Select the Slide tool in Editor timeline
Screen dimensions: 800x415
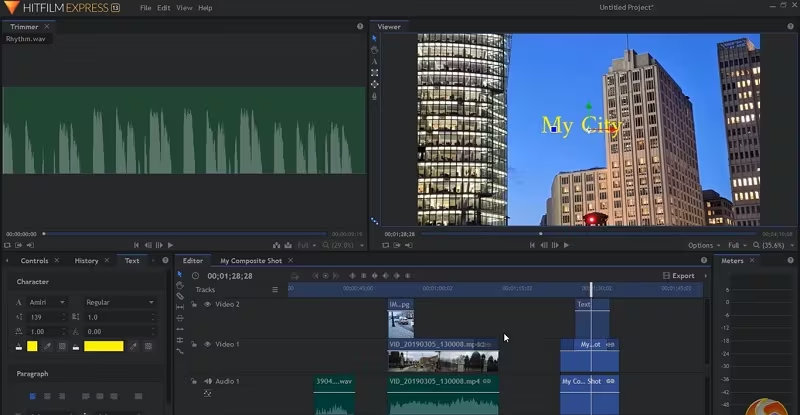pos(180,318)
